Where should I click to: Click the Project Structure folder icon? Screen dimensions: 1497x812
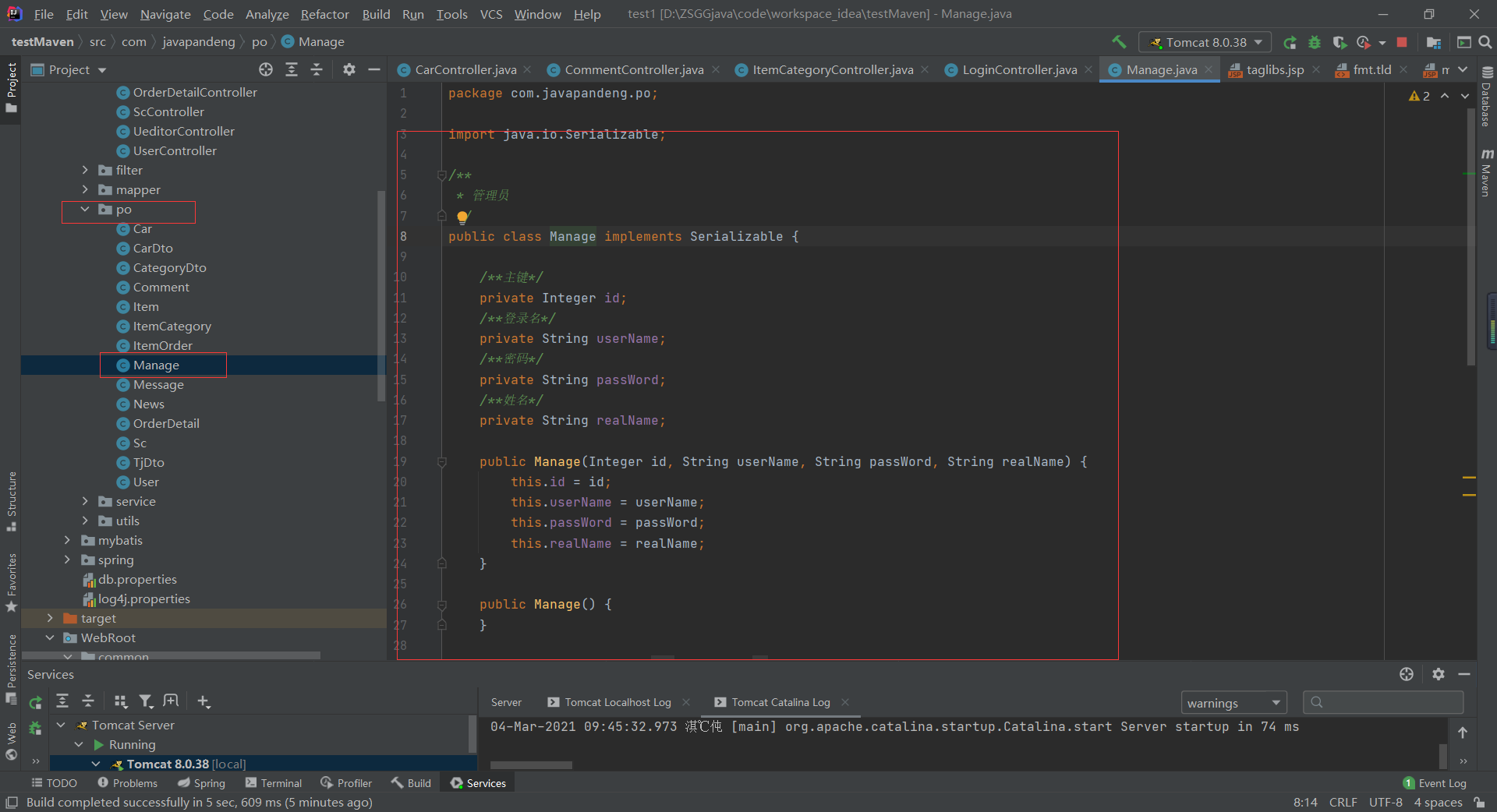[1433, 42]
